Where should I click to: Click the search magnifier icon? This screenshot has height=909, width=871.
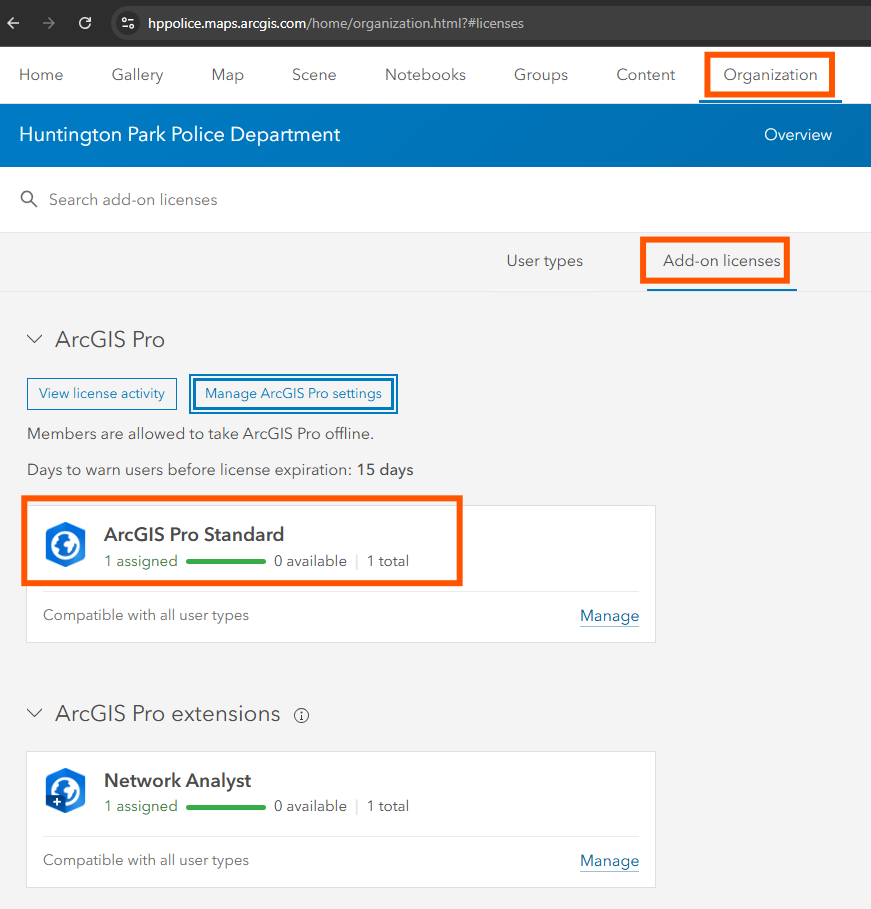(x=29, y=199)
